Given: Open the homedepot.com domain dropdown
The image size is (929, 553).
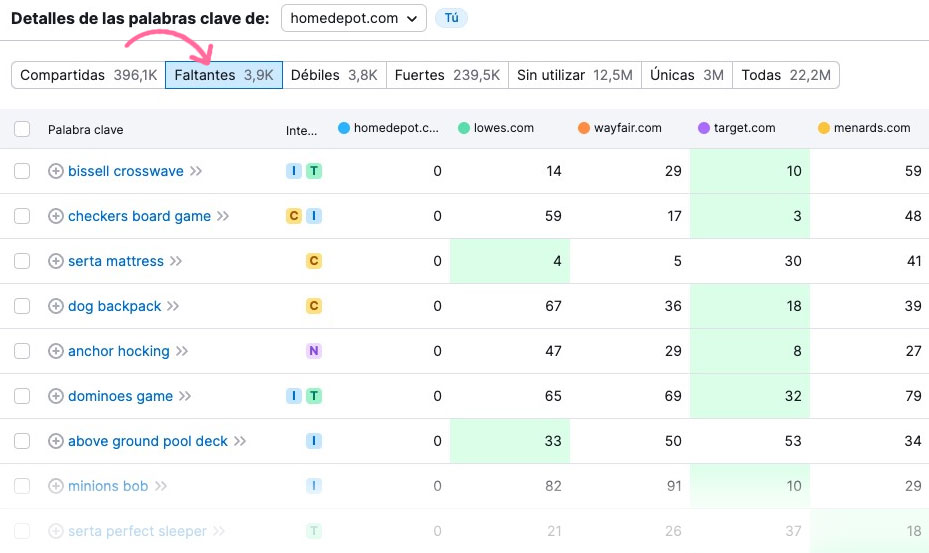Looking at the screenshot, I should click(353, 18).
